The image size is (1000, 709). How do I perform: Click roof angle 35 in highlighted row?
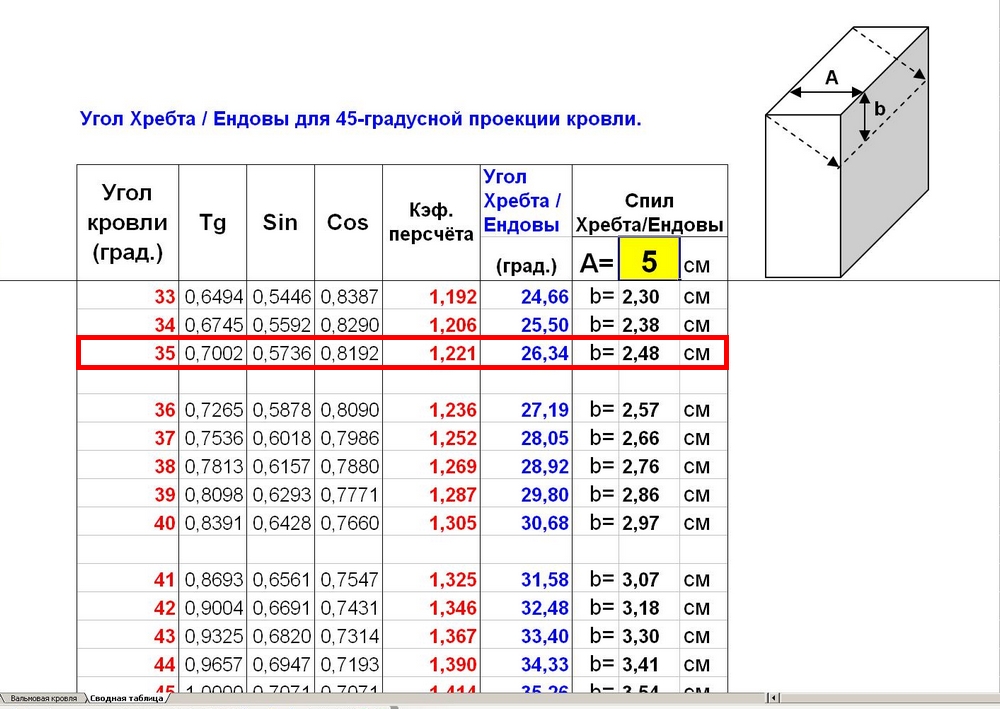coord(163,353)
